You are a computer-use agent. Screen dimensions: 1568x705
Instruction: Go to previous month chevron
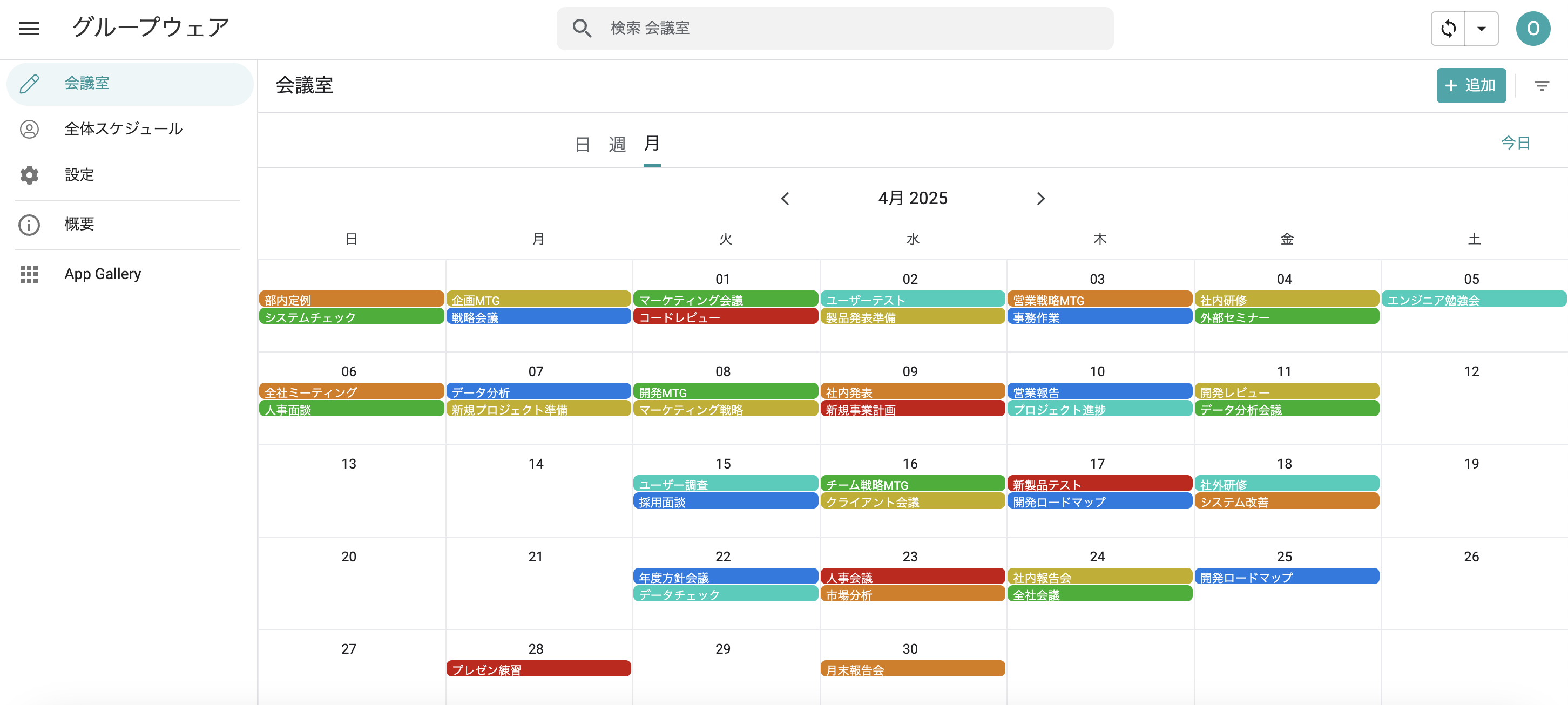[785, 199]
